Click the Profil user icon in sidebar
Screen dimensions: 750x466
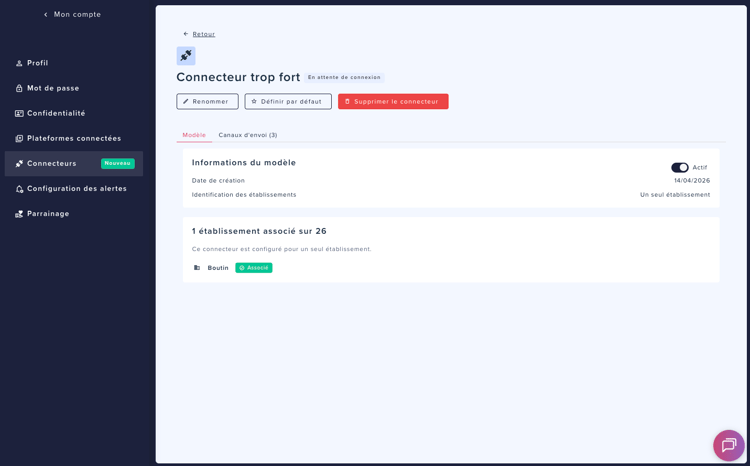coord(19,63)
